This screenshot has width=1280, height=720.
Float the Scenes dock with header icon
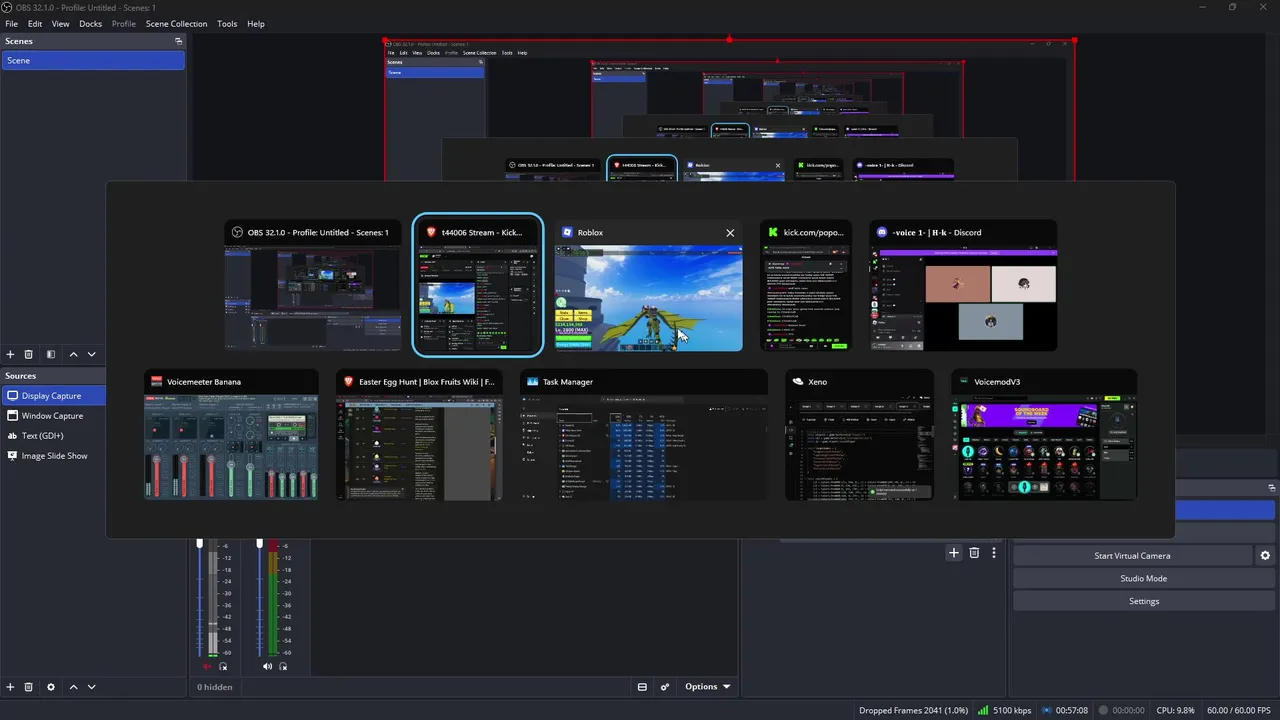coord(179,41)
